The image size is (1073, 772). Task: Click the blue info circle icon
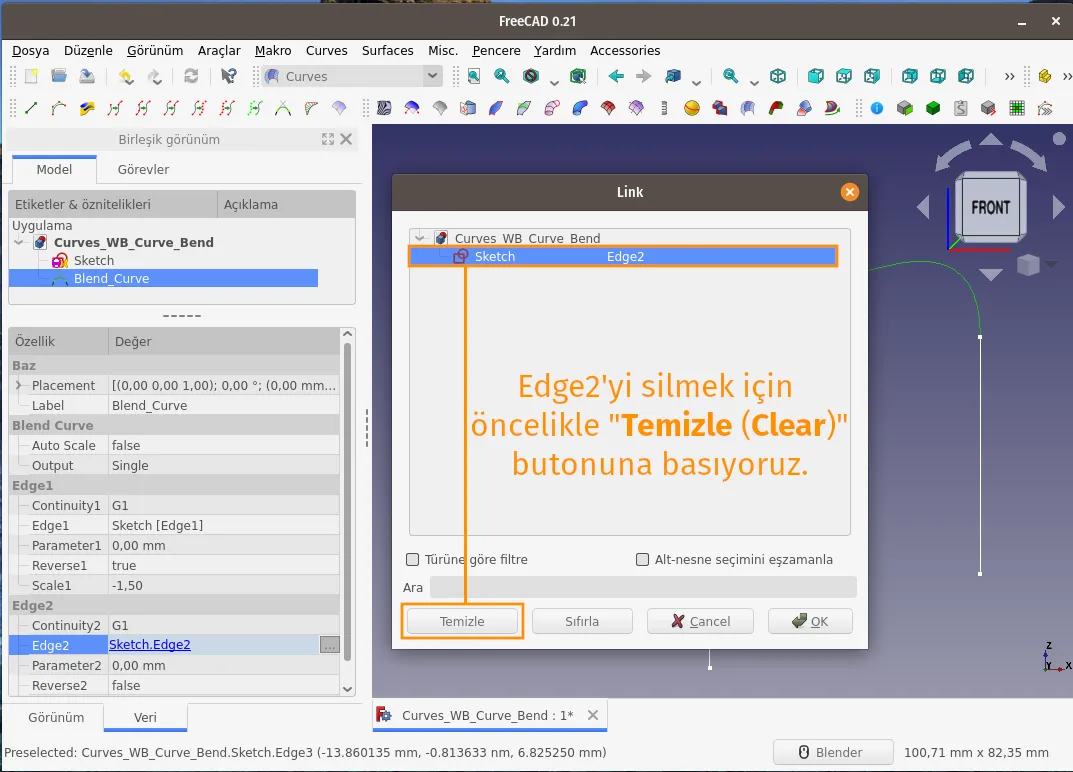tap(877, 107)
